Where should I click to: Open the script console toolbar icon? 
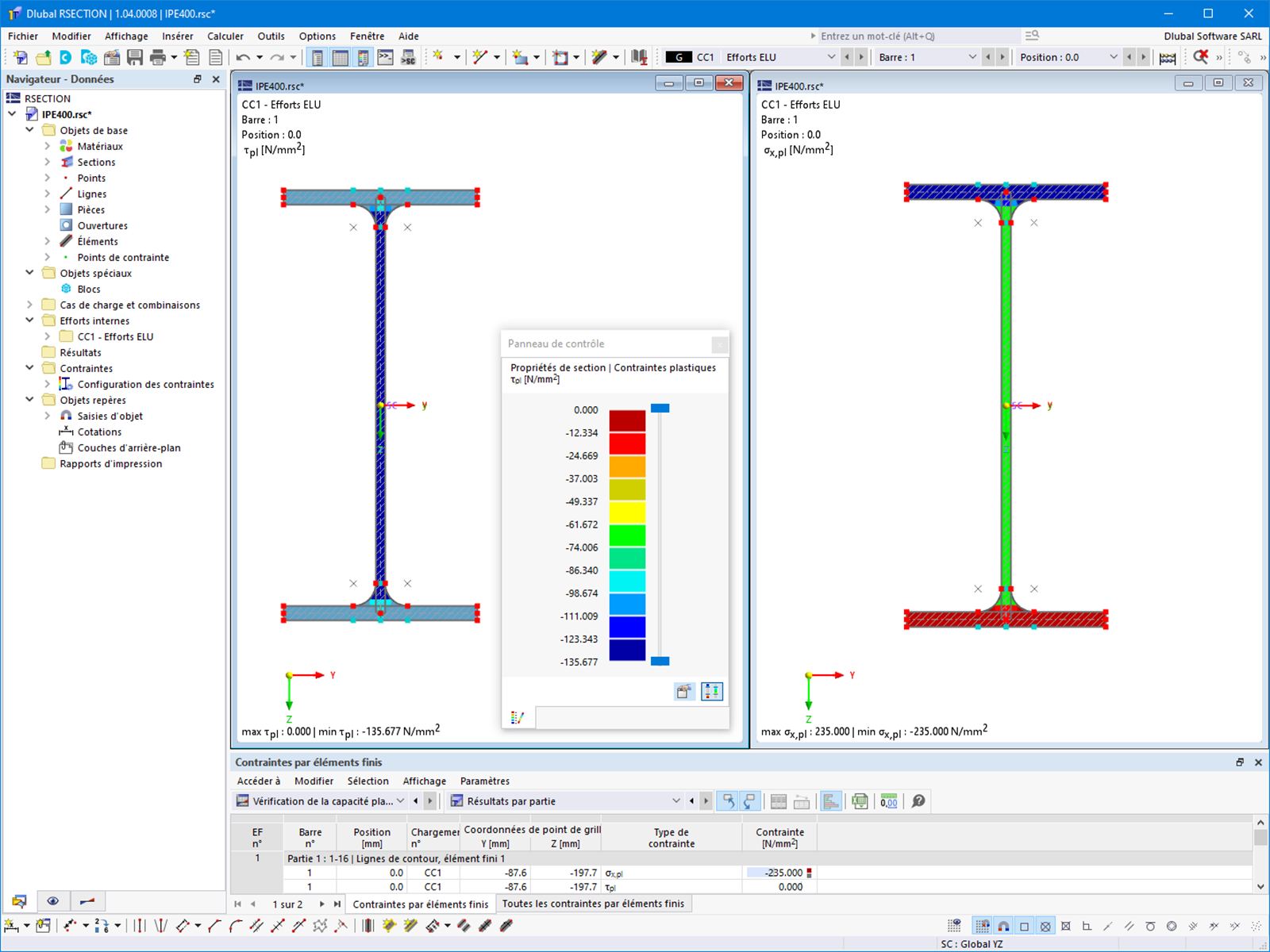pyautogui.click(x=386, y=57)
